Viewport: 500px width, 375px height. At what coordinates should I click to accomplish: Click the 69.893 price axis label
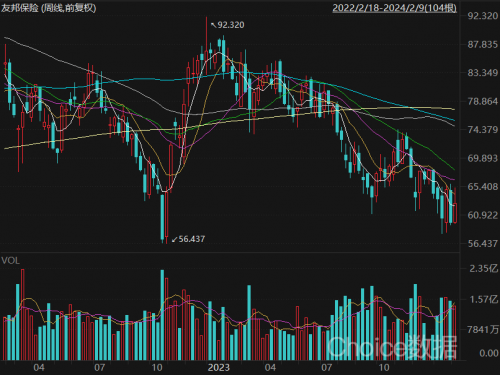[483, 158]
